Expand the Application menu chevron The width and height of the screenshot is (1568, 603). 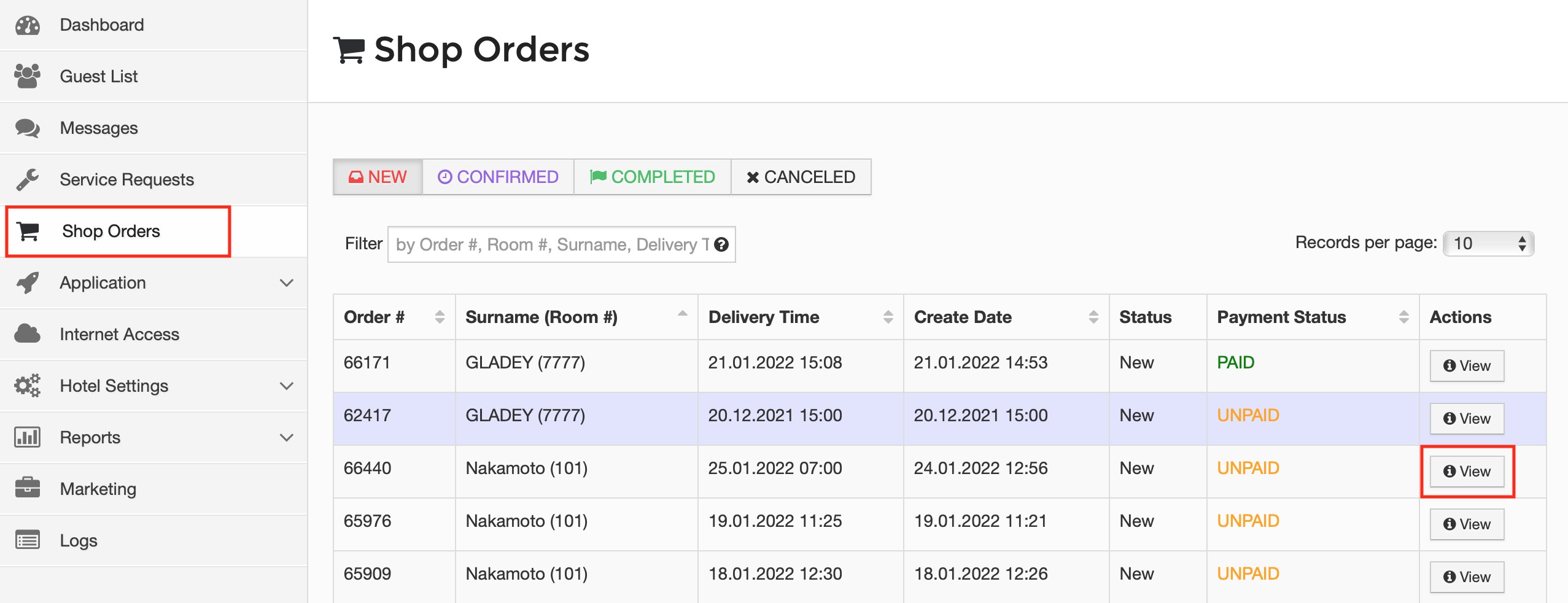click(x=286, y=283)
